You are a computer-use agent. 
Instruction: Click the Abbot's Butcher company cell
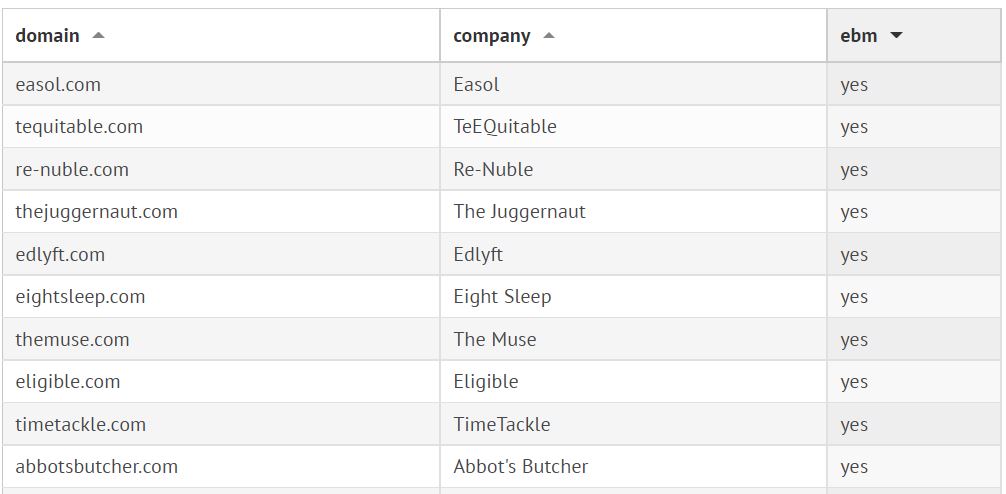tap(520, 467)
